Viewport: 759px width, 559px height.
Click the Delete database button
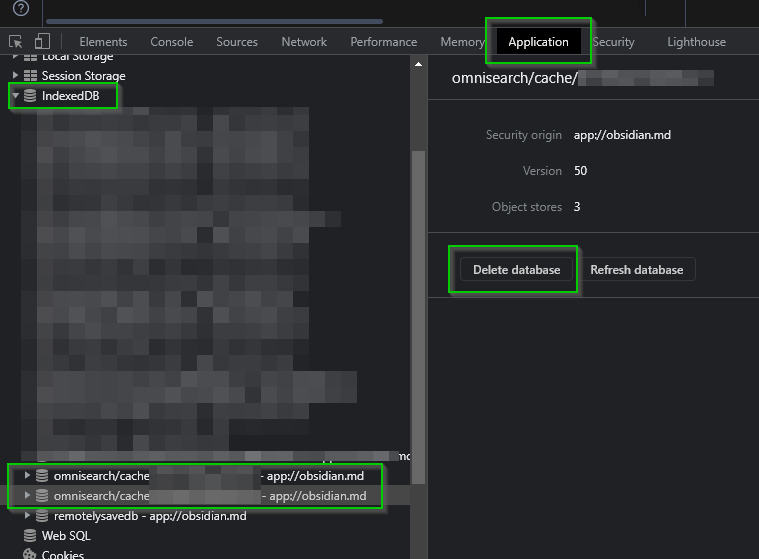coord(516,270)
